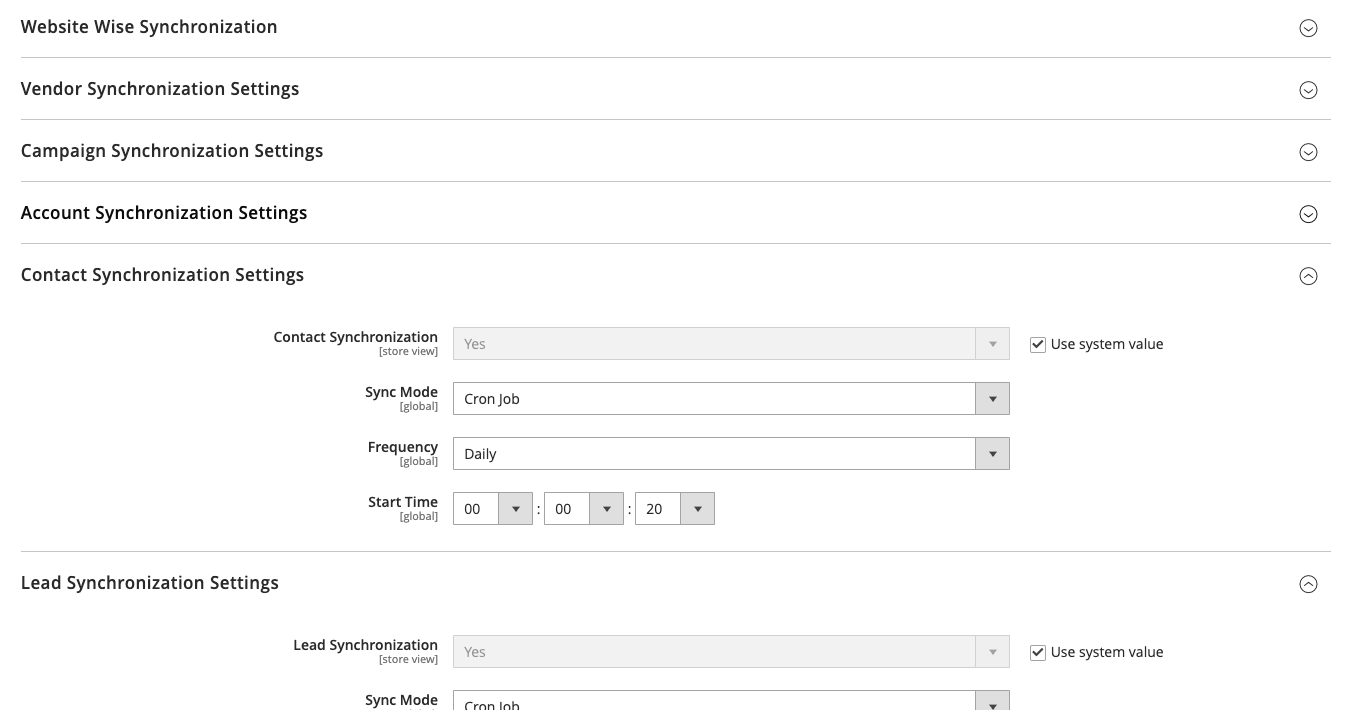Open the Sync Mode dropdown showing Cron Job
The width and height of the screenshot is (1346, 710).
992,398
